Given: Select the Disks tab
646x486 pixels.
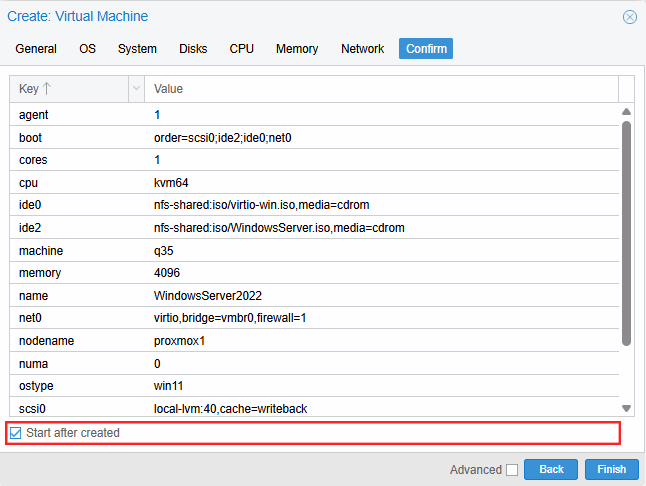Looking at the screenshot, I should (x=193, y=49).
